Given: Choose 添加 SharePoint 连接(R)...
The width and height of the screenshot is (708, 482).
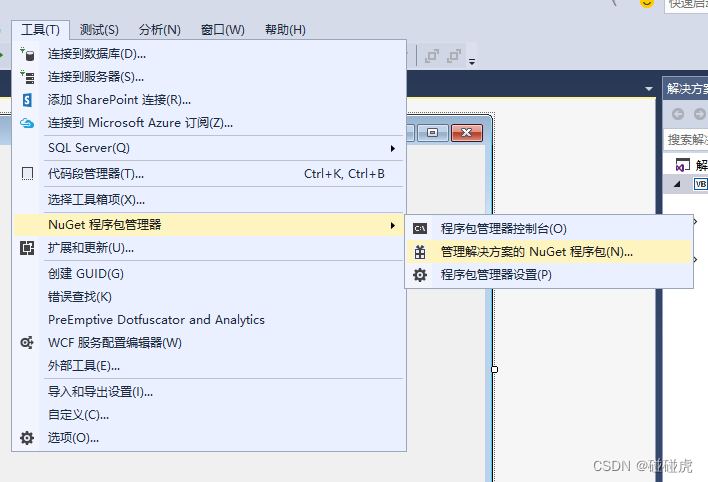Looking at the screenshot, I should click(x=209, y=100).
